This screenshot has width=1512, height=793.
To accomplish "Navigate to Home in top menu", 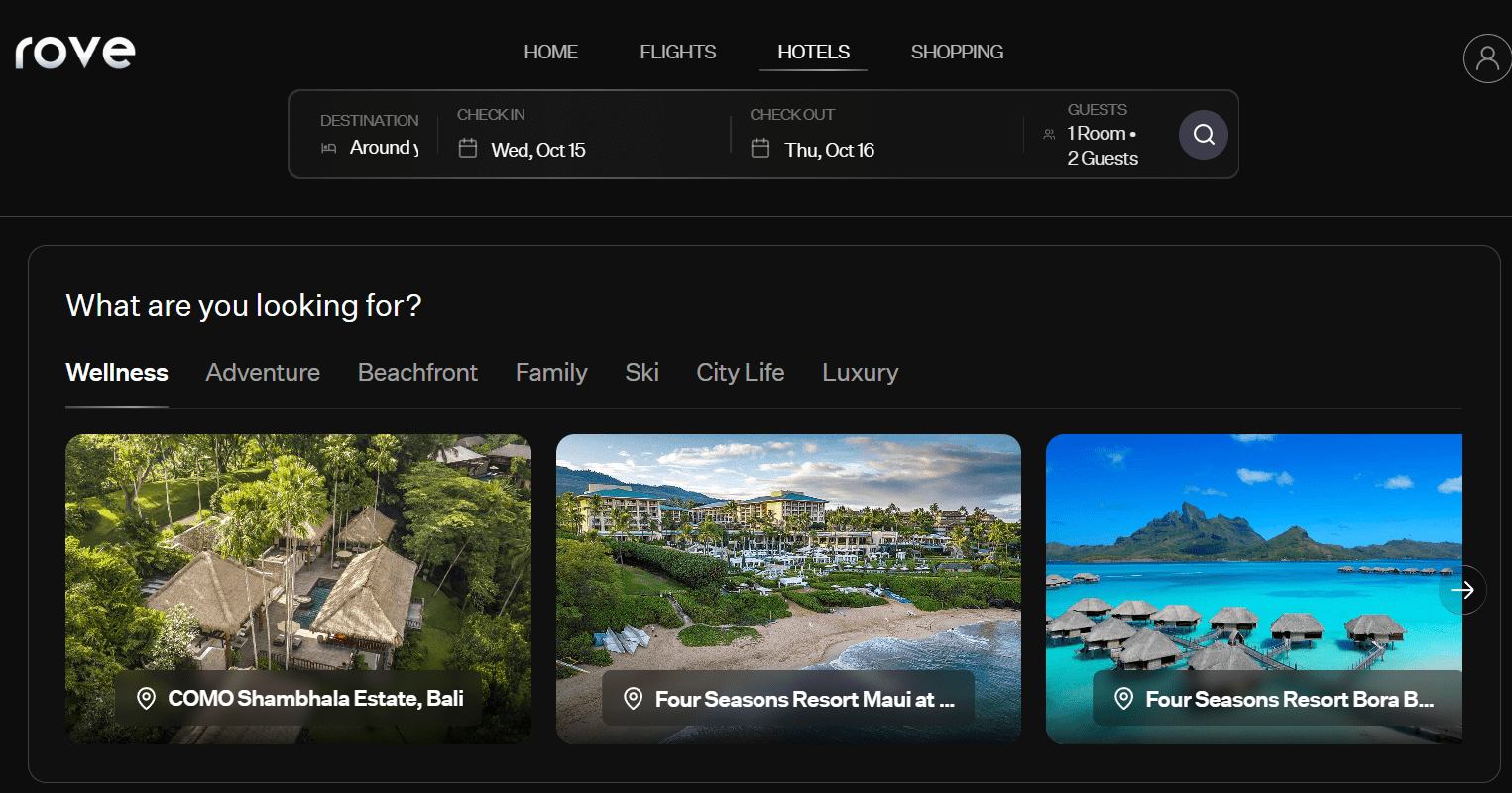I will pos(550,52).
